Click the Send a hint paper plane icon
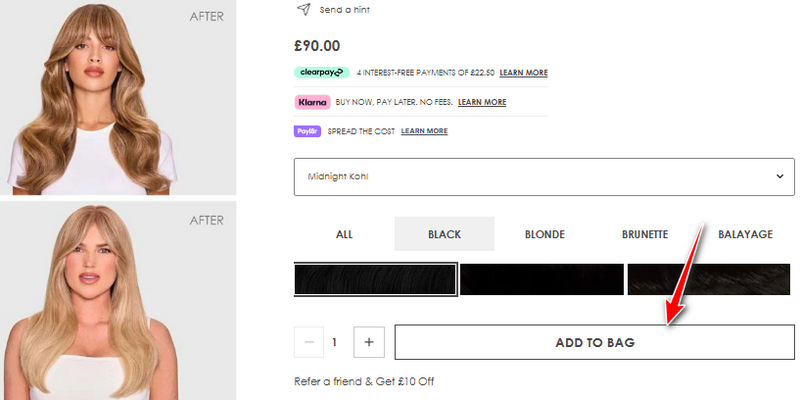 (x=303, y=9)
